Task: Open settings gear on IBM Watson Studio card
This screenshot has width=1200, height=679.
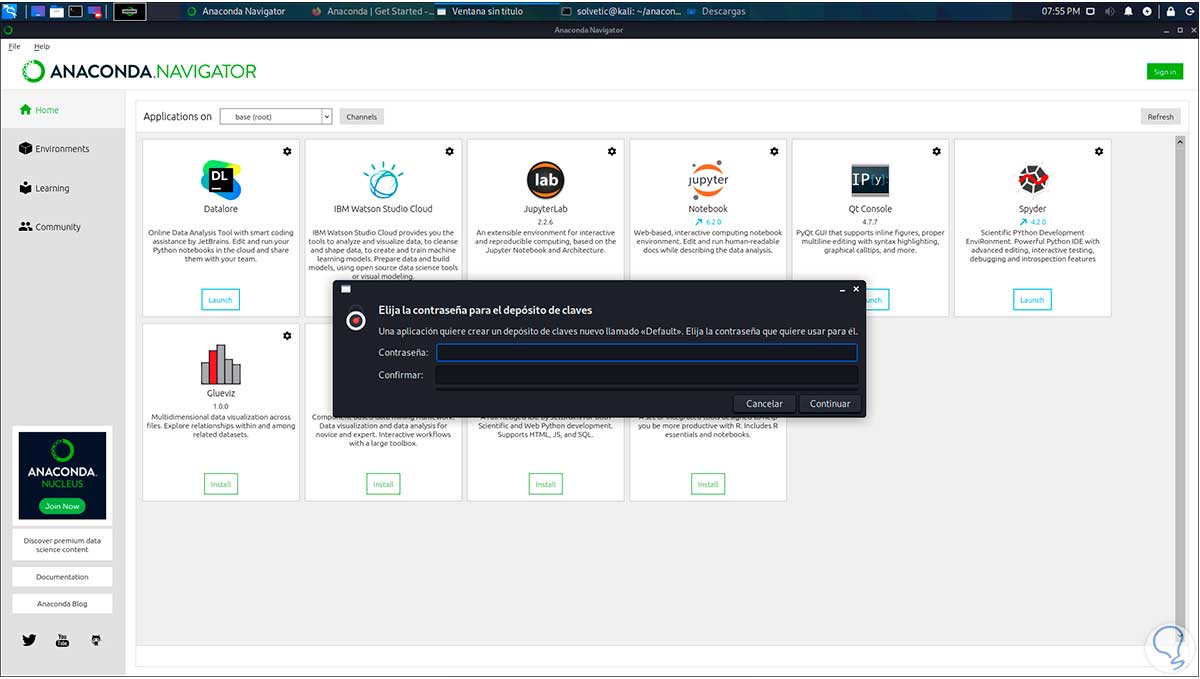Action: (449, 151)
